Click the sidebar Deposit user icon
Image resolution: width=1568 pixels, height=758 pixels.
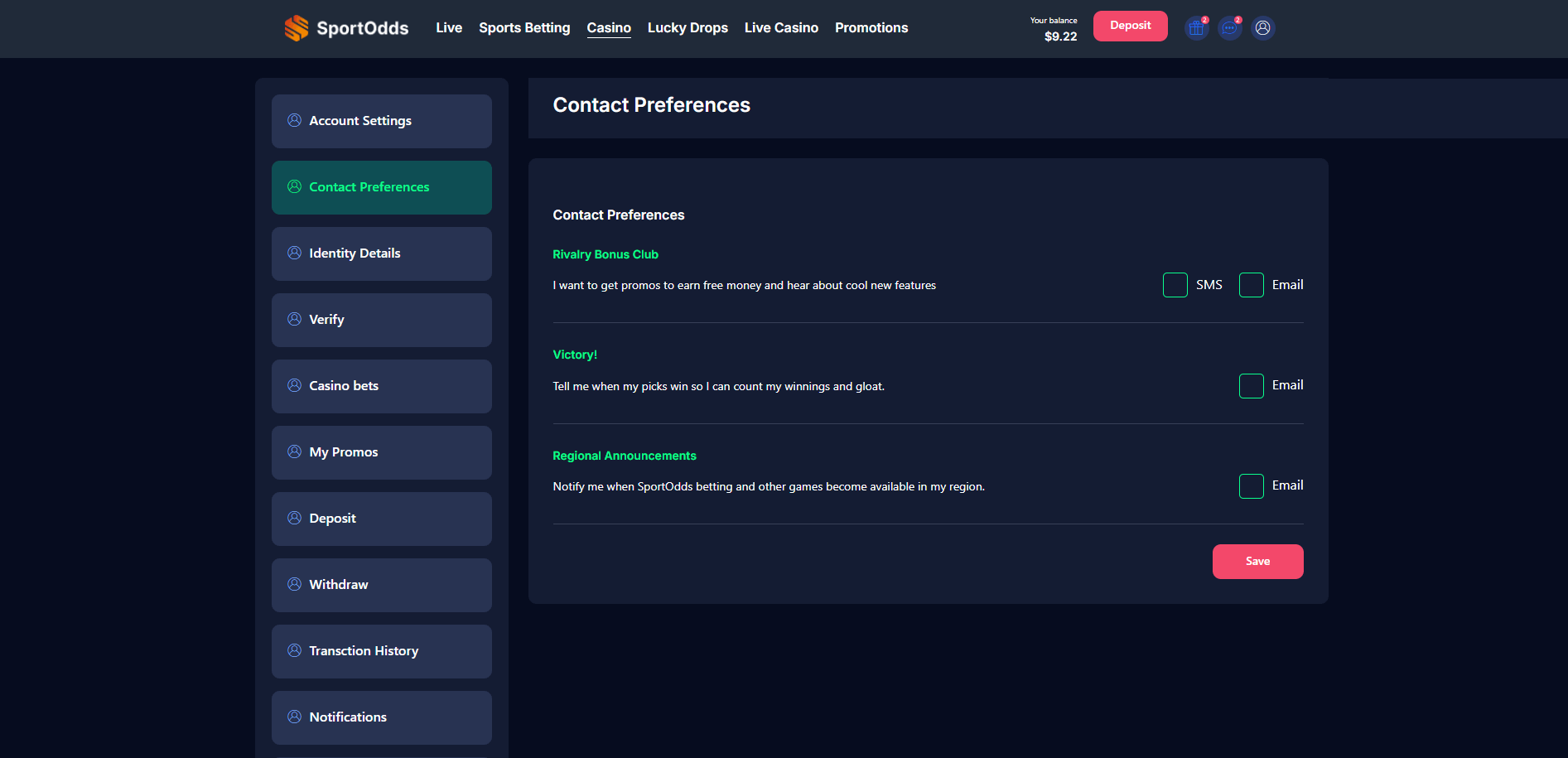point(294,518)
